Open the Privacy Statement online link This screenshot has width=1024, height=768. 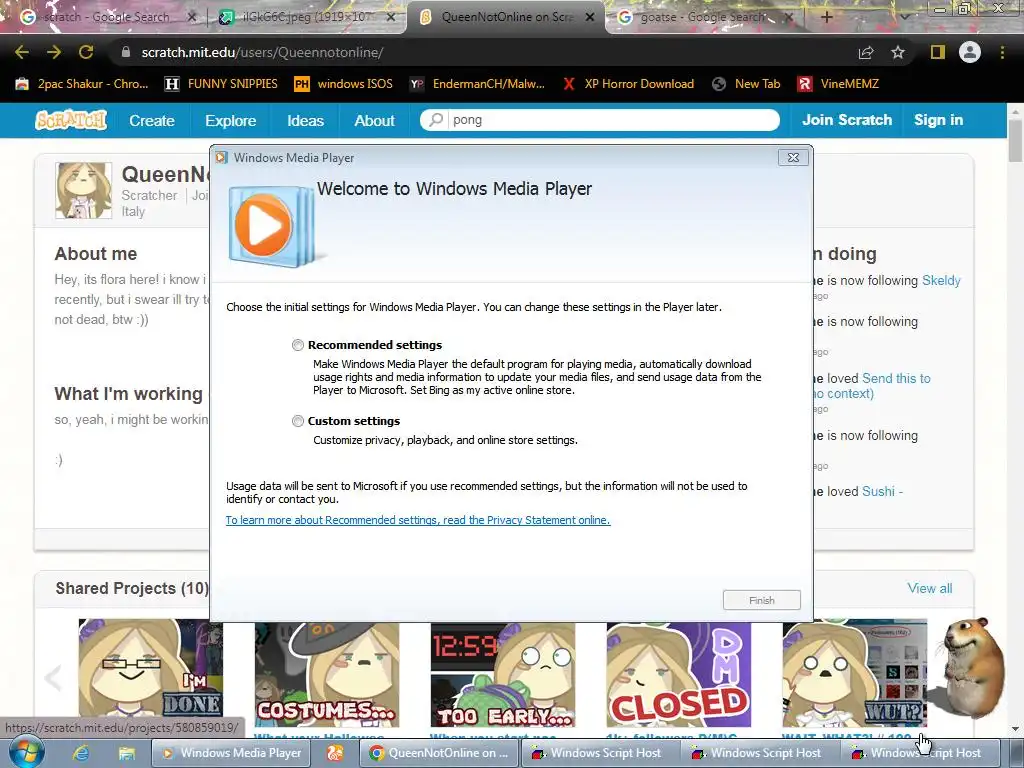coord(418,520)
